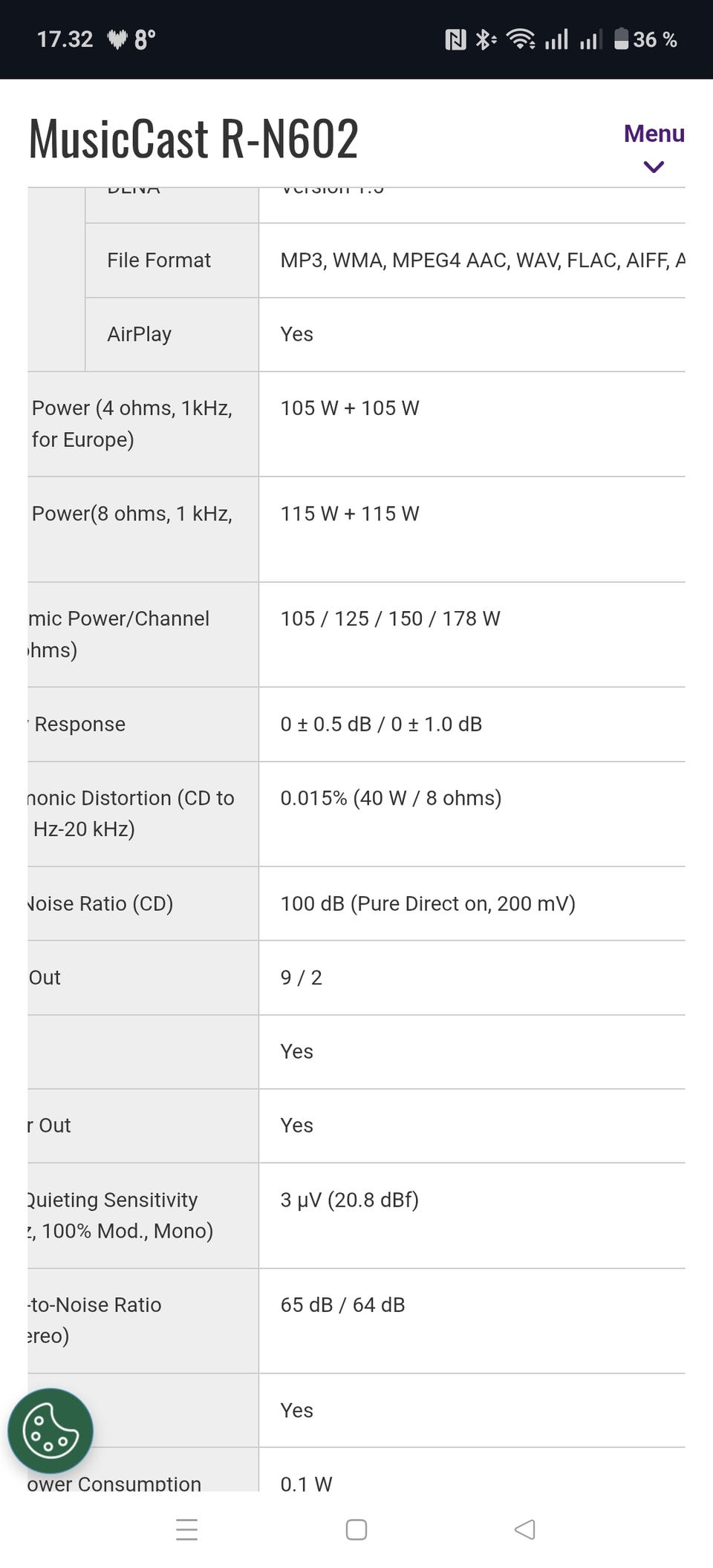Screen dimensions: 713x1568
Task: Select the 65 dB / 64 dB value
Action: coord(342,1305)
